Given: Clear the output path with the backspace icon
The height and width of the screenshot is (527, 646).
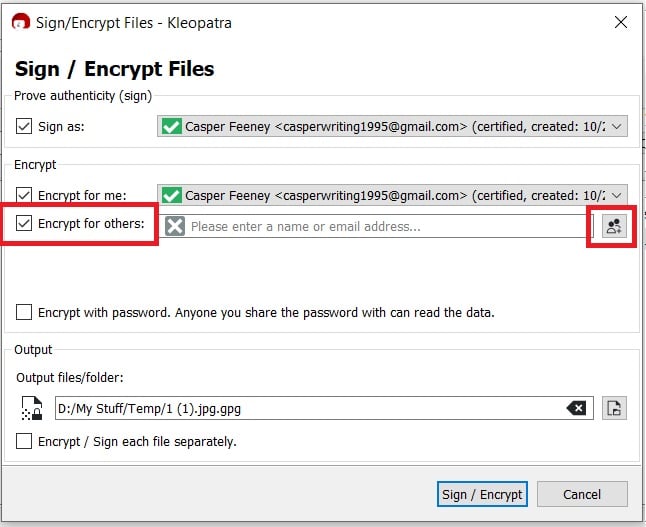Looking at the screenshot, I should point(576,408).
